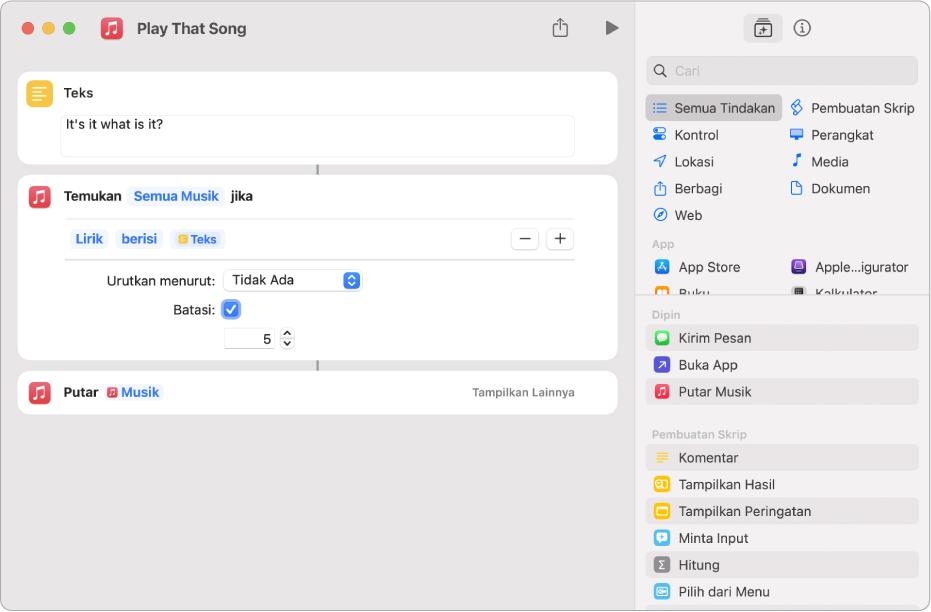Open the Lokasi category
Viewport: 931px width, 612px height.
(683, 161)
